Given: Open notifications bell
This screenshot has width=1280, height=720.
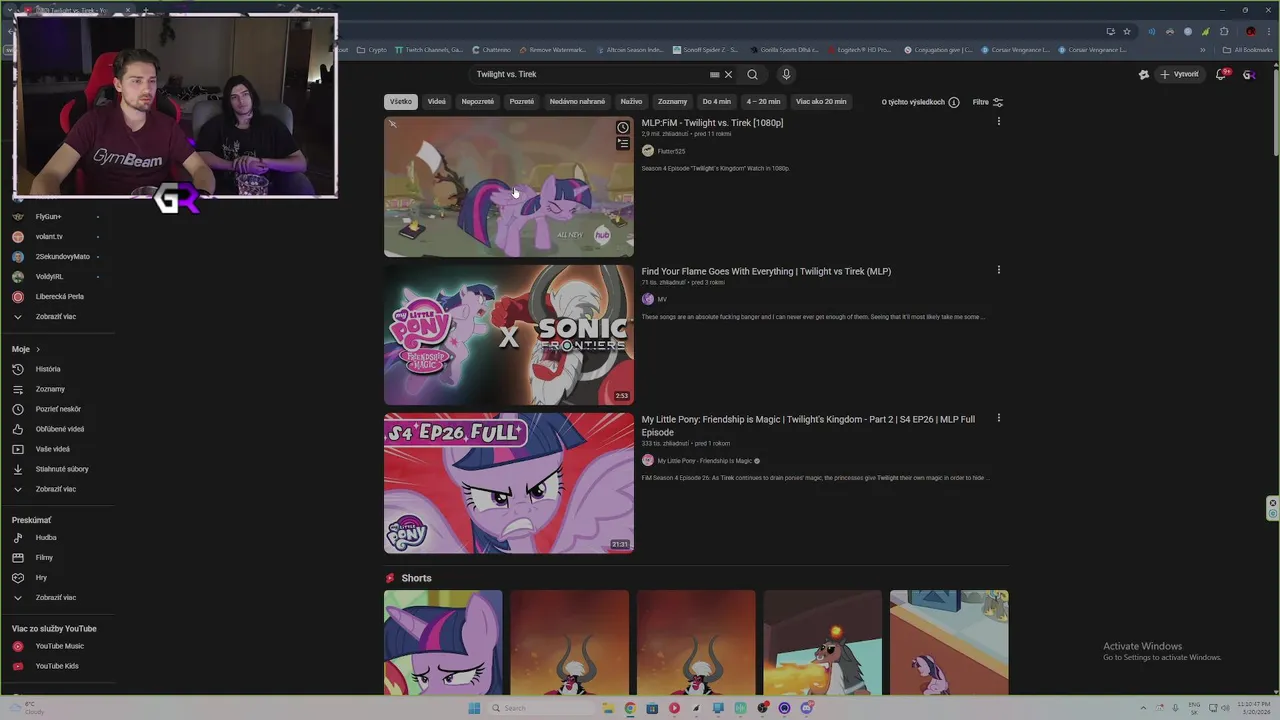Looking at the screenshot, I should 1221,74.
